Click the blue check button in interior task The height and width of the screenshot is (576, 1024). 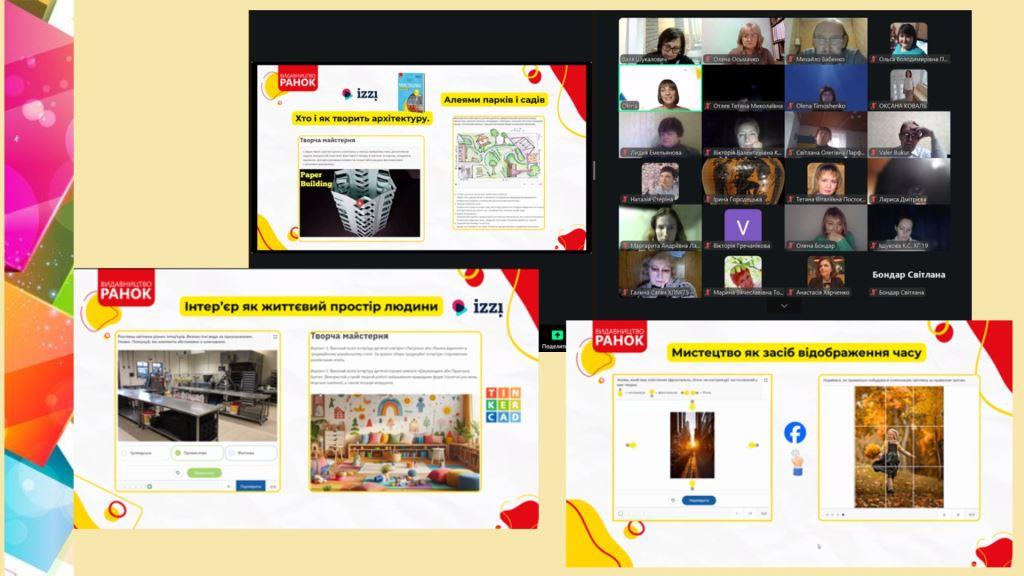pos(251,486)
